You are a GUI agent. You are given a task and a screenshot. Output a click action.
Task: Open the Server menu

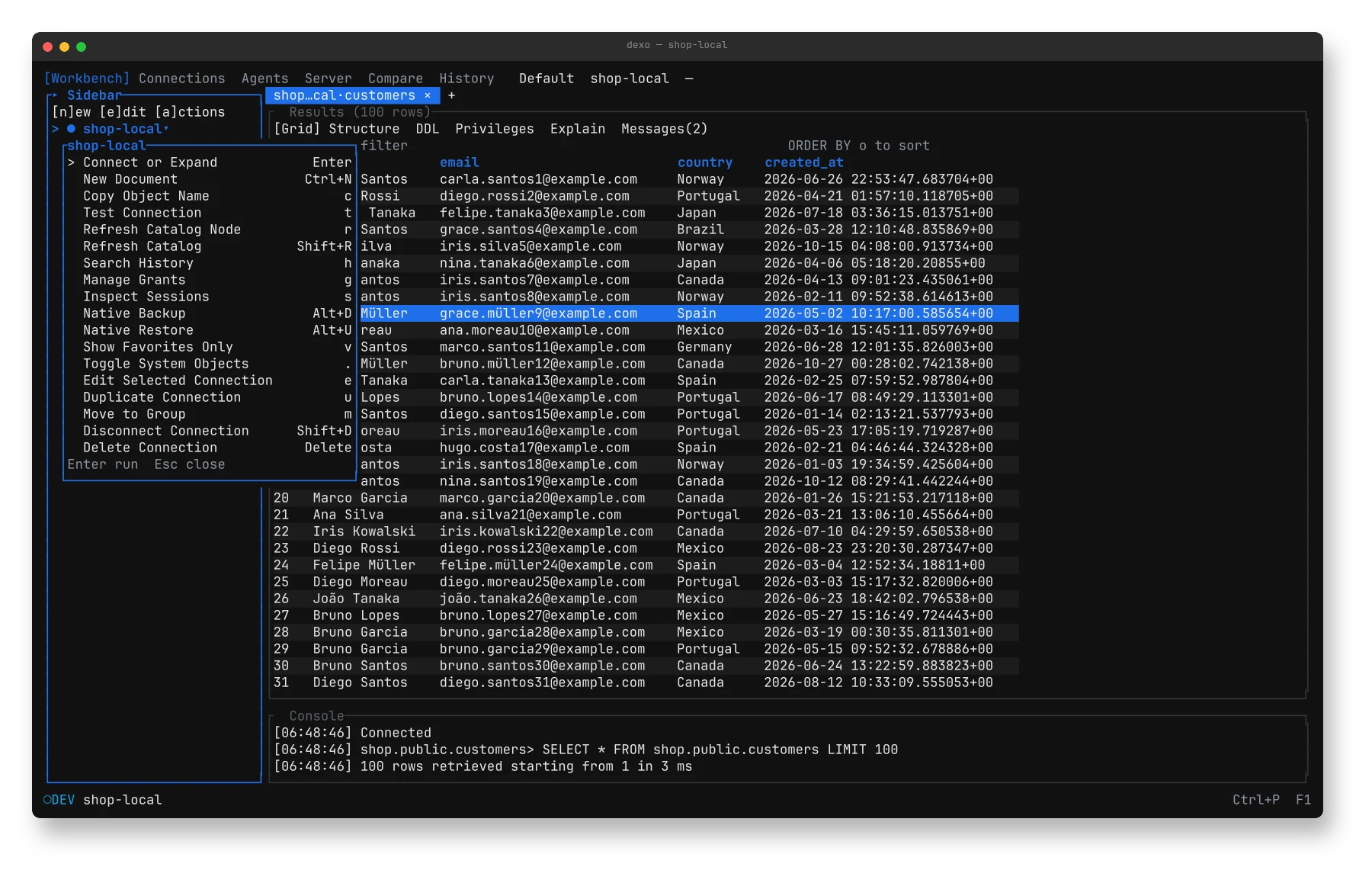pyautogui.click(x=329, y=79)
